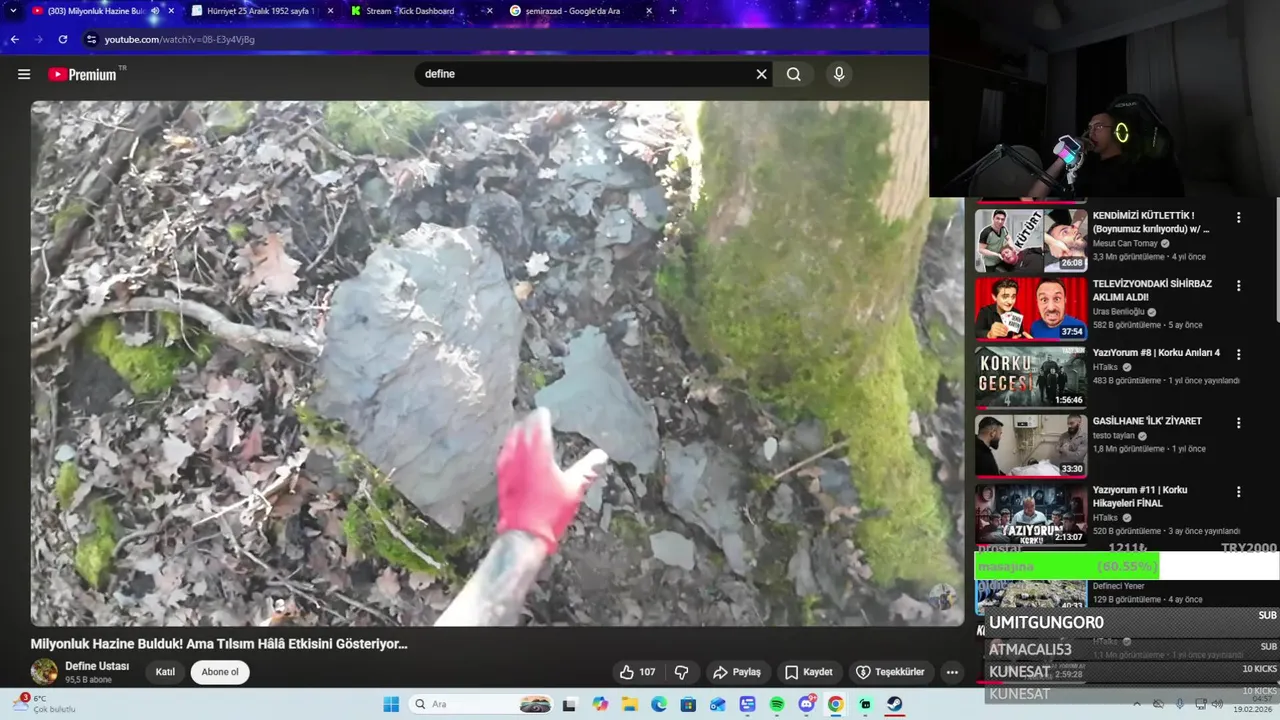Open Discord from the taskbar
Screen dimensions: 1280x720
[807, 704]
